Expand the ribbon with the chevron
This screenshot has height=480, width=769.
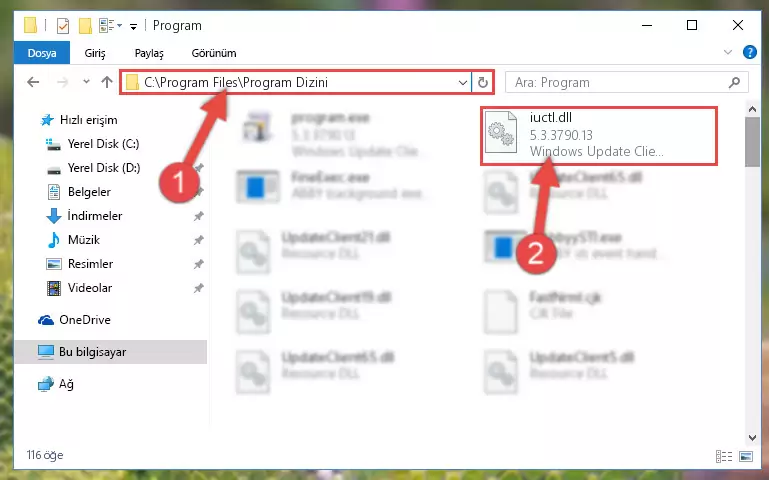pos(728,52)
